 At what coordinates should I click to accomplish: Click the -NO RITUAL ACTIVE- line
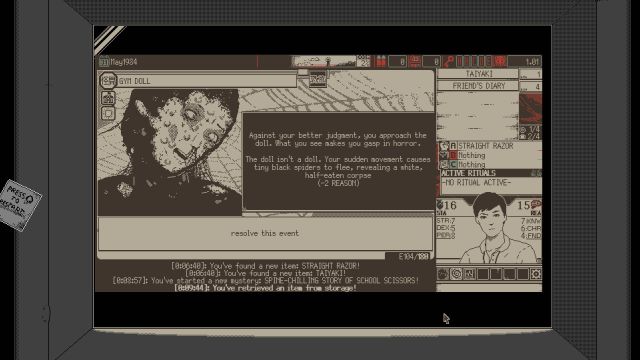coord(476,182)
